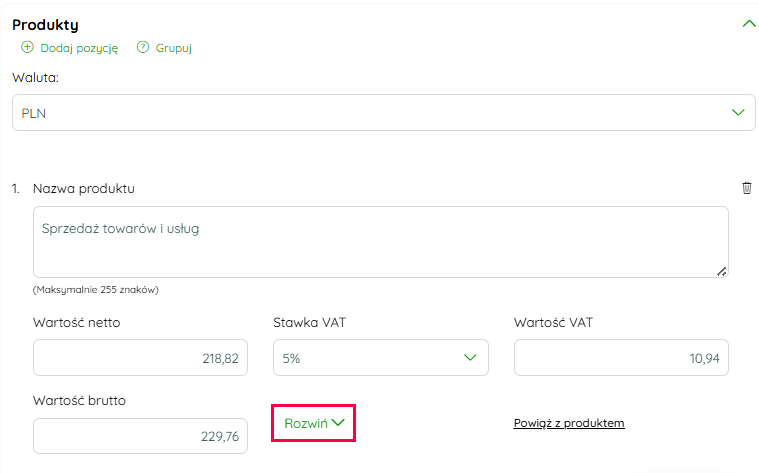Click the text area resize handle corner
This screenshot has width=759, height=473.
722,272
